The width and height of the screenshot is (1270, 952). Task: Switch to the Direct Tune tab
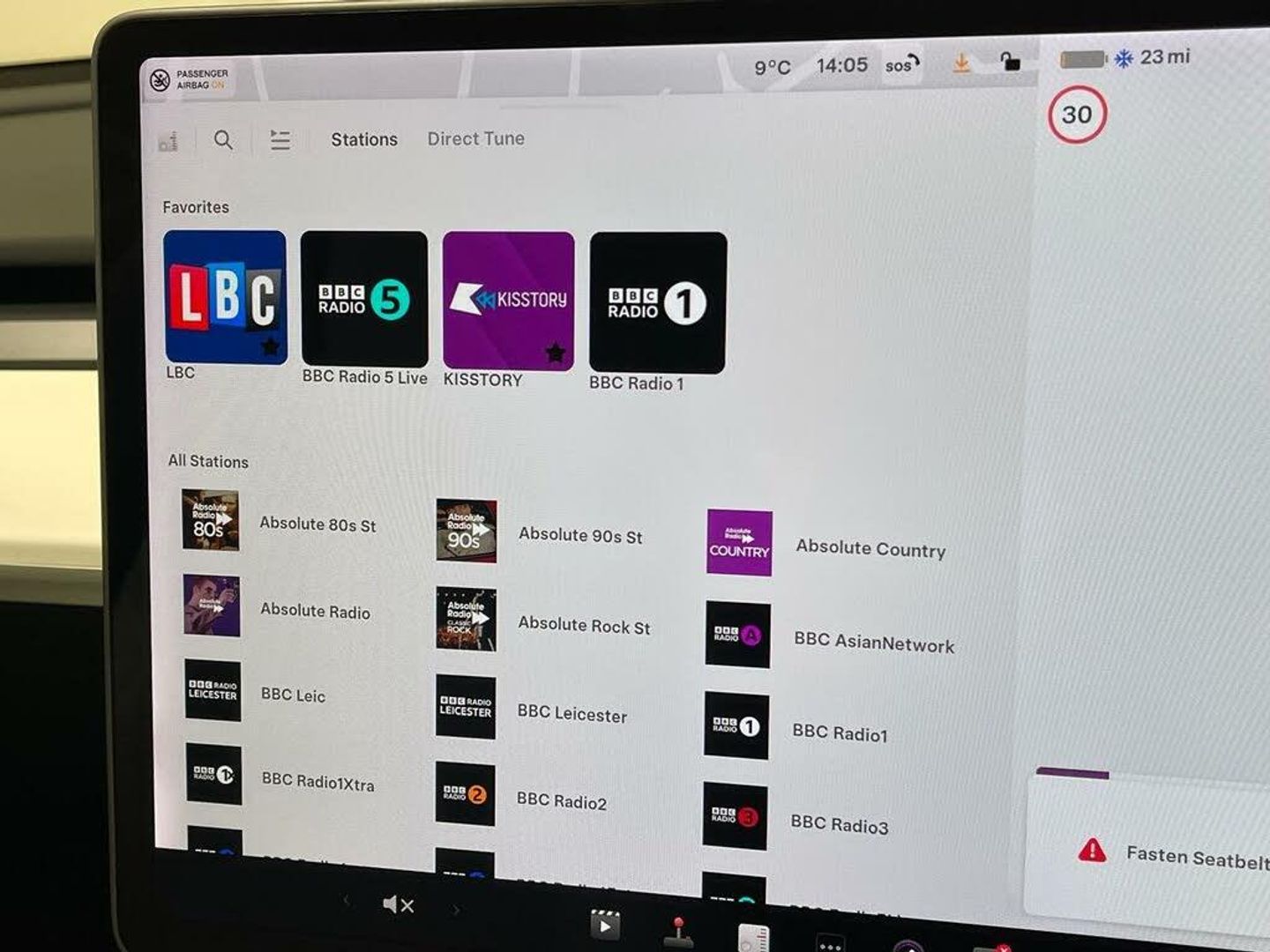click(x=475, y=138)
